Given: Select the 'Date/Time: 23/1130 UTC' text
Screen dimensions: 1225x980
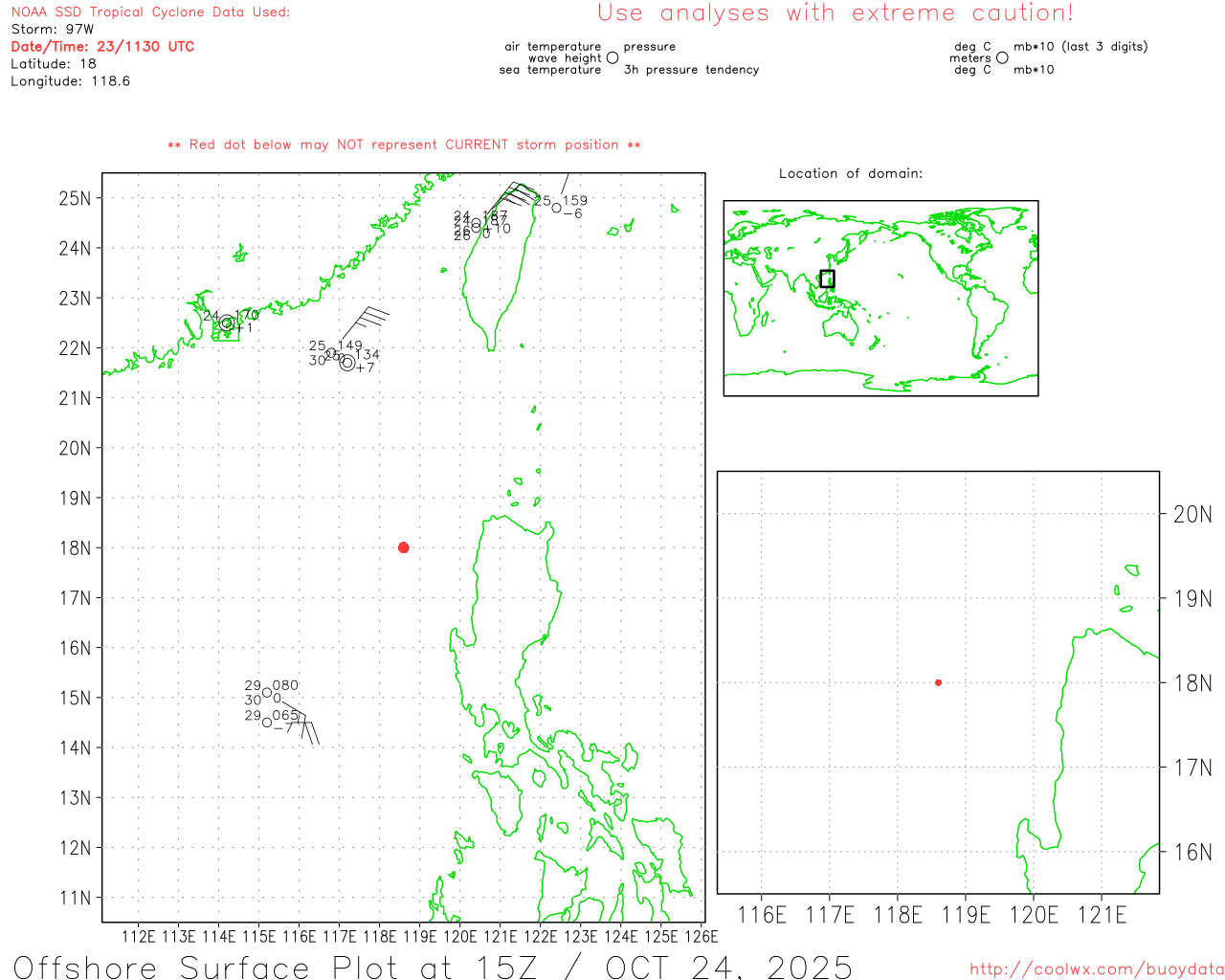Looking at the screenshot, I should coord(102,47).
